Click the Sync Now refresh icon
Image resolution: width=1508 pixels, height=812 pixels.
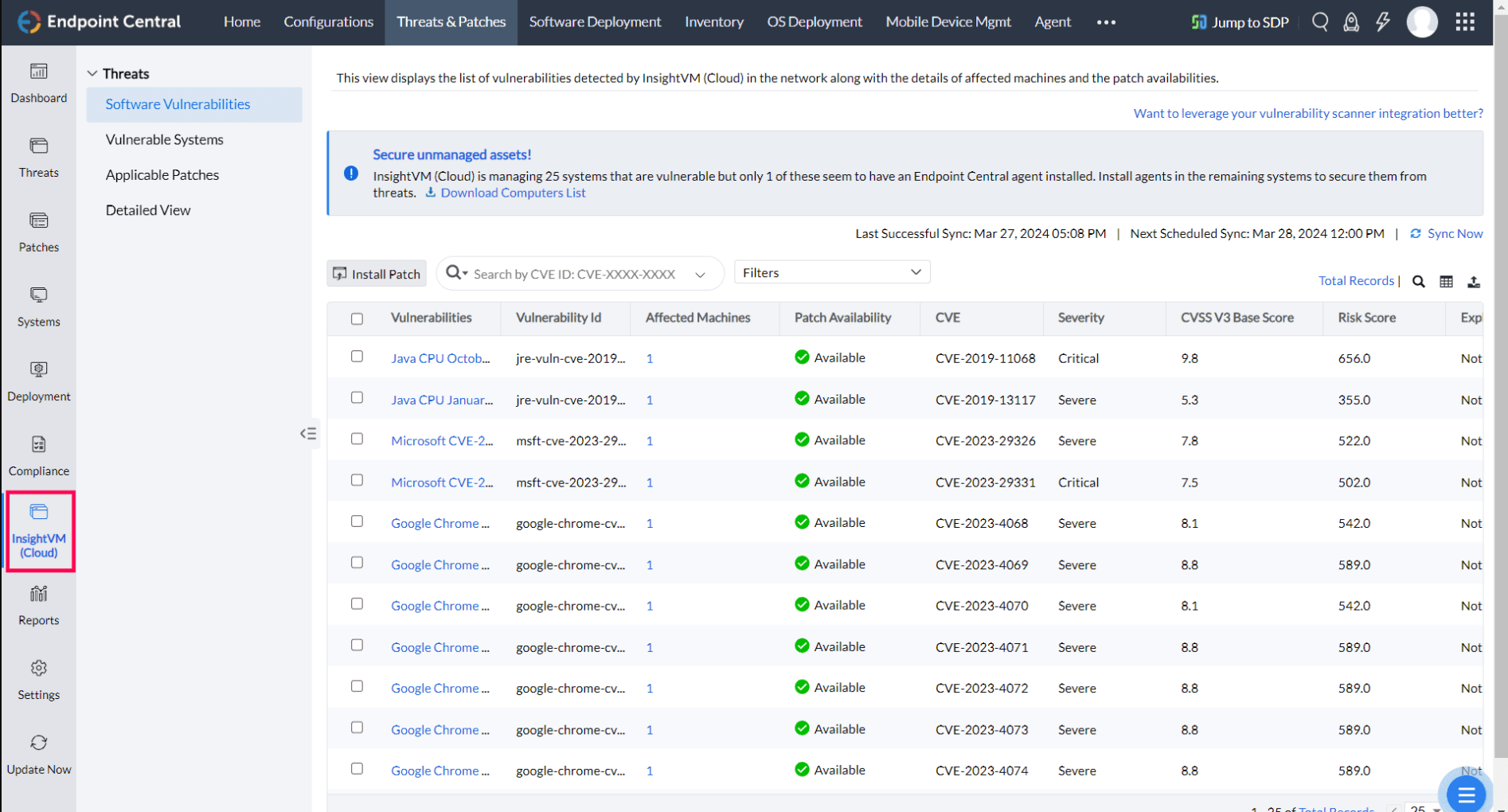tap(1416, 233)
